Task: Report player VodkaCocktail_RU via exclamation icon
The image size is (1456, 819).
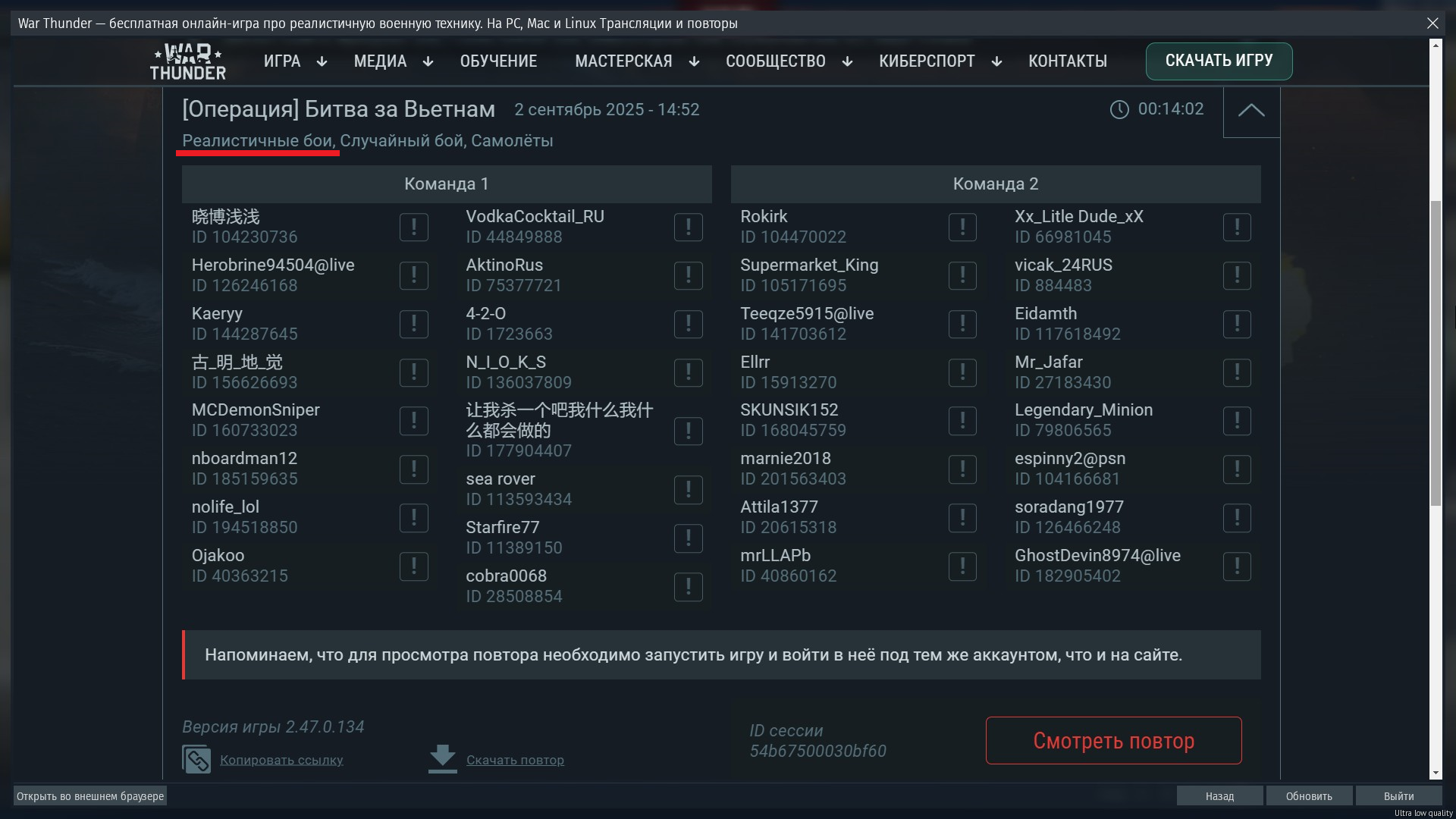Action: (688, 227)
